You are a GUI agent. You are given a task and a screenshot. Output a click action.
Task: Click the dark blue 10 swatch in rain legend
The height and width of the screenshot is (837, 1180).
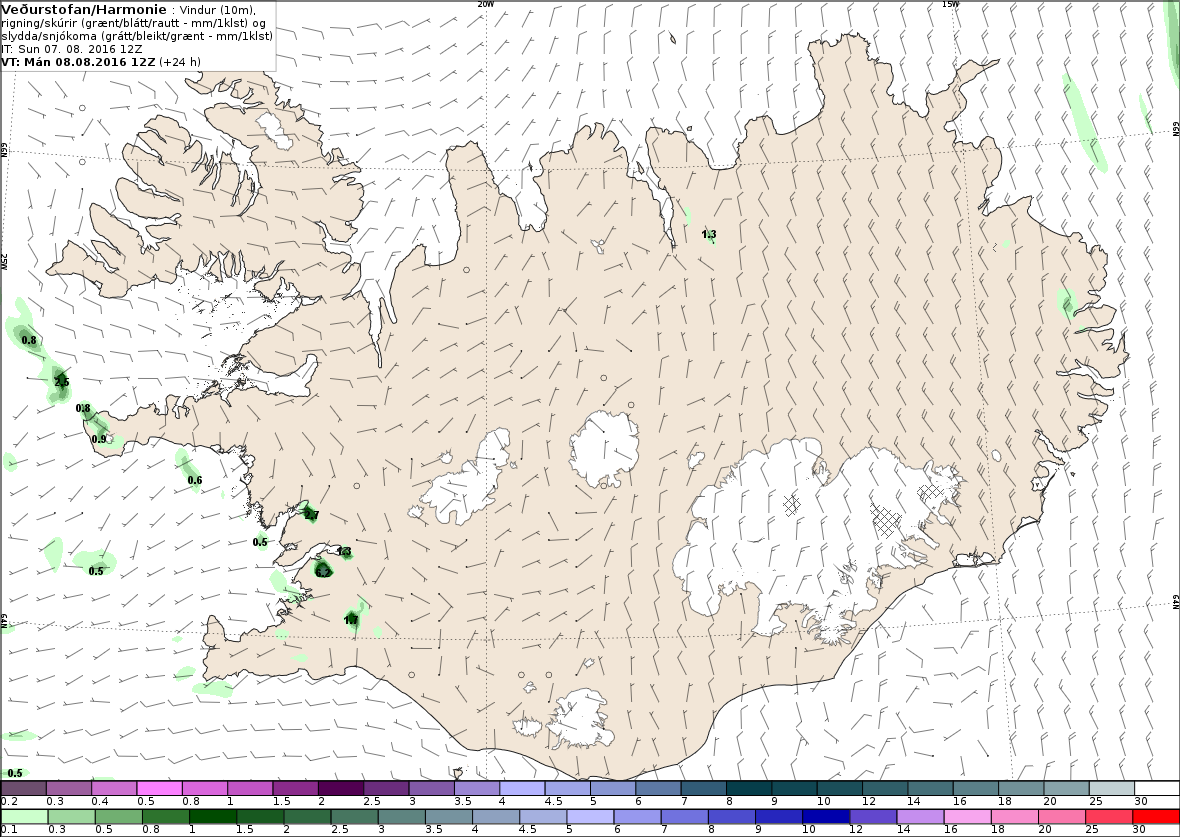pos(826,816)
